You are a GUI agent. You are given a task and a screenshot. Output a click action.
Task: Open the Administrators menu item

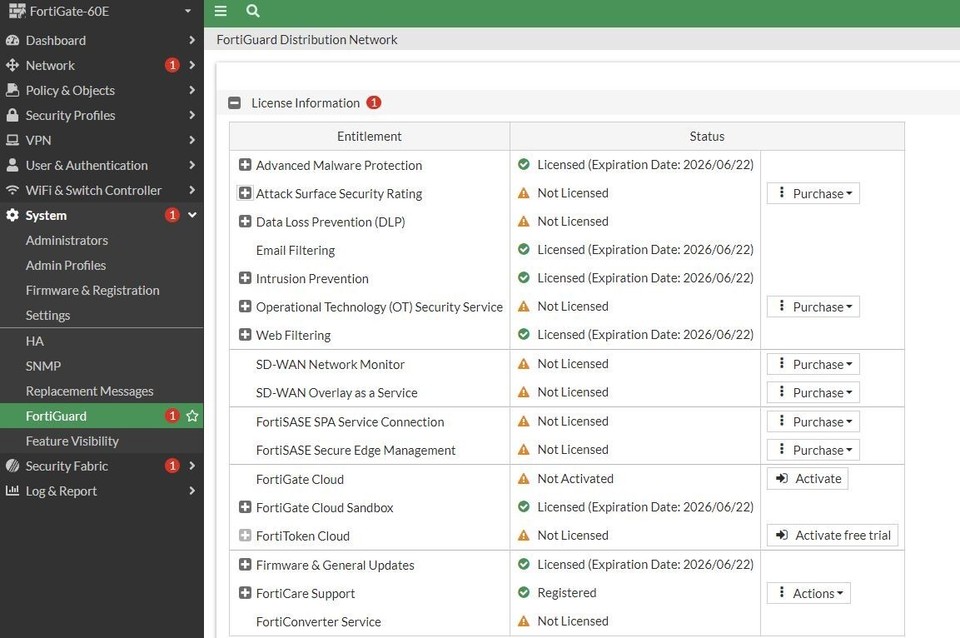(x=67, y=240)
